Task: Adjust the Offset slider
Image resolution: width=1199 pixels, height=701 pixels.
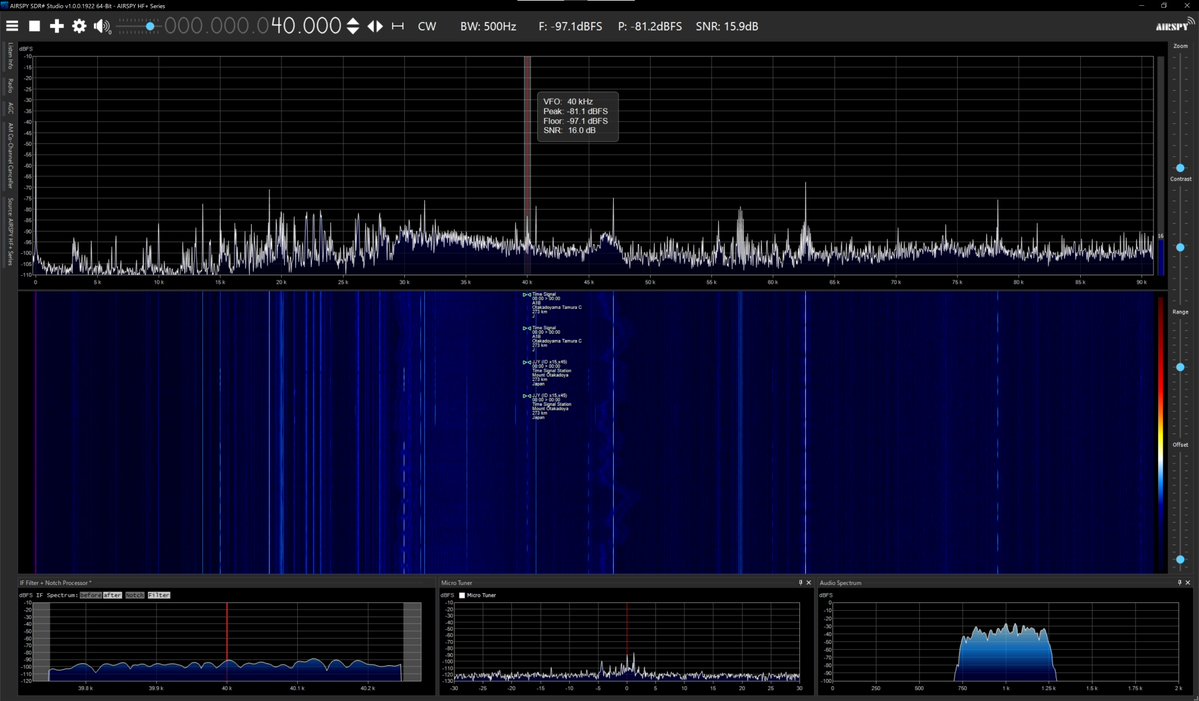Action: (1180, 560)
